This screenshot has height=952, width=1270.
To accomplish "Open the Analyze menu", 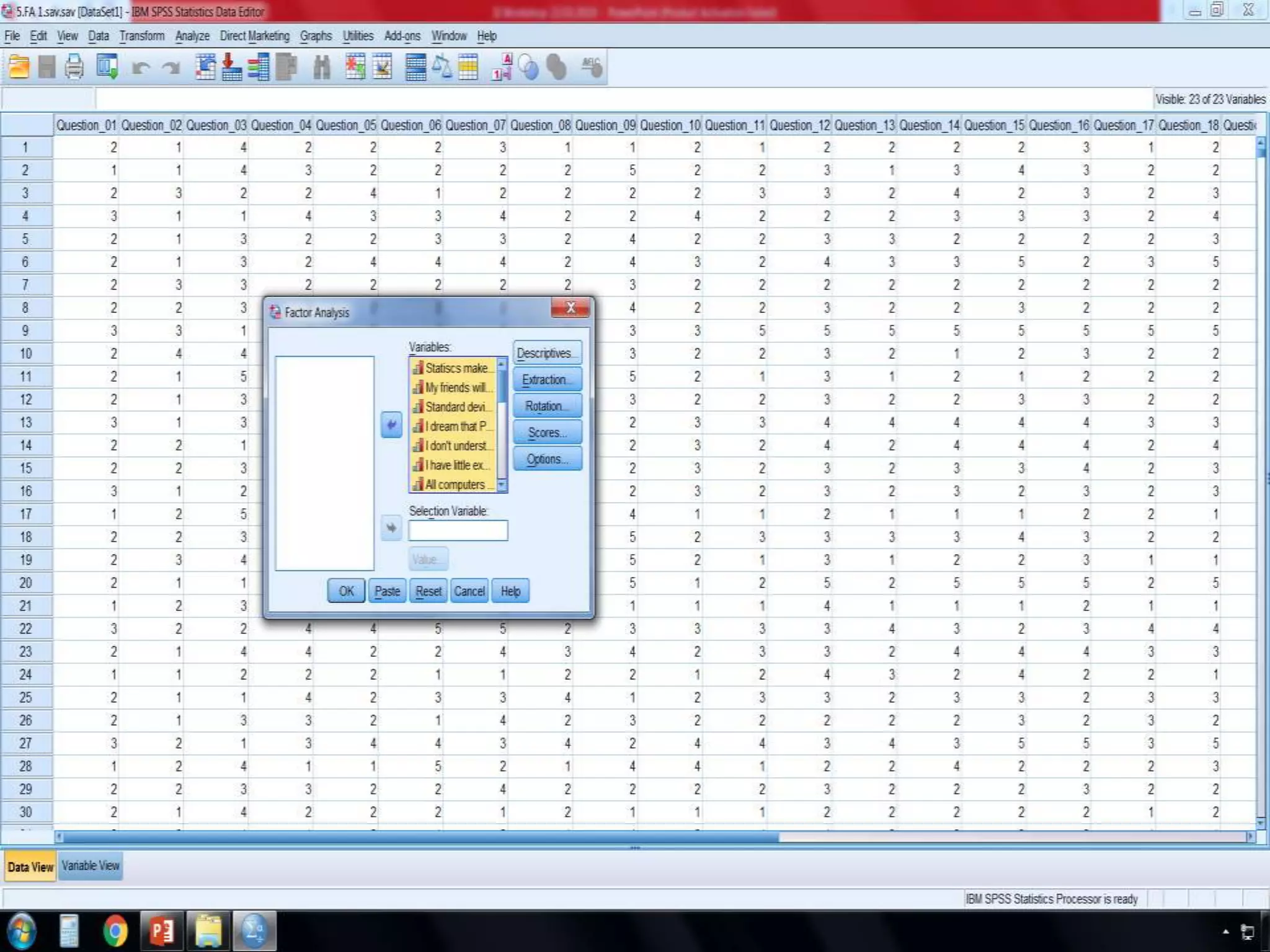I will tap(192, 36).
